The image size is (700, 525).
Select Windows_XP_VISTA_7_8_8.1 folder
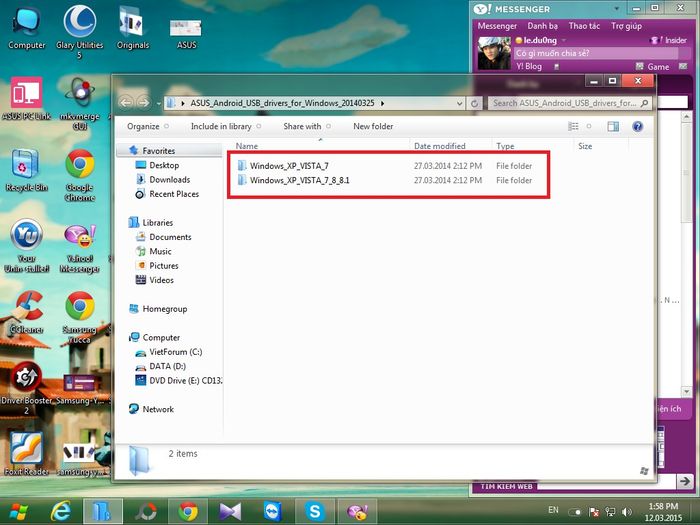point(300,180)
